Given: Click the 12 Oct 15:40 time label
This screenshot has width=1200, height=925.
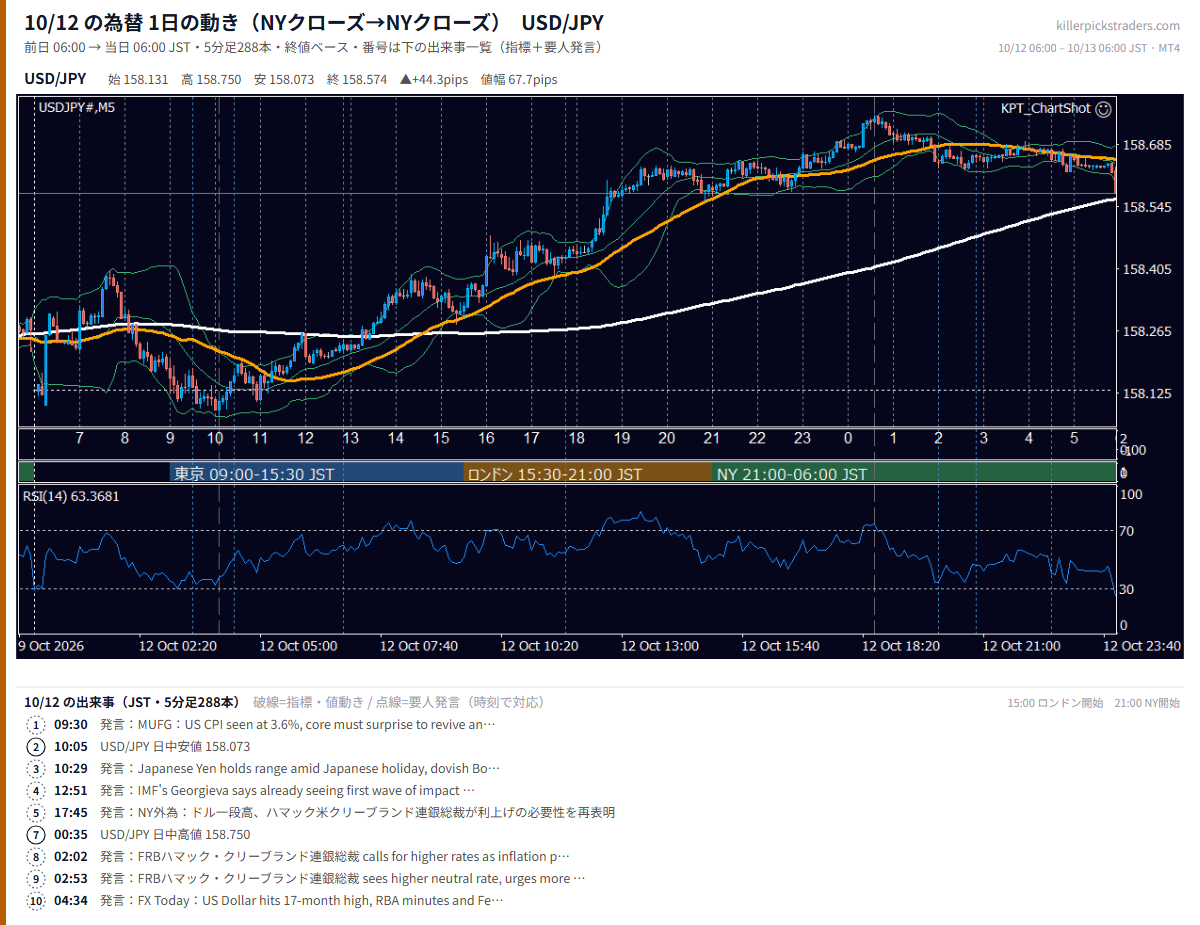Looking at the screenshot, I should 780,646.
